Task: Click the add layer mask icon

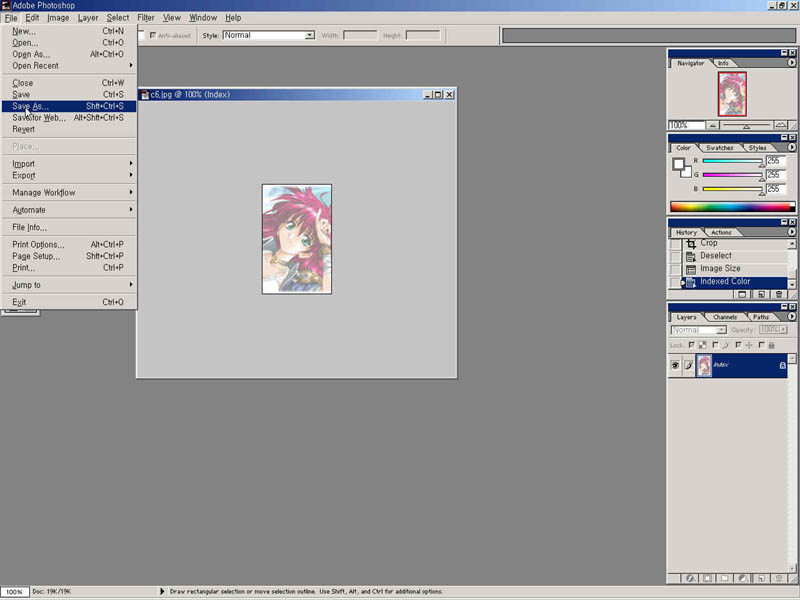Action: pos(708,578)
